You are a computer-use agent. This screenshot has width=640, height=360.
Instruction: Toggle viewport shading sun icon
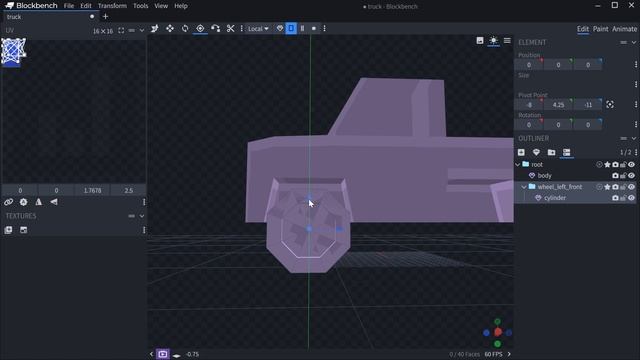click(493, 40)
